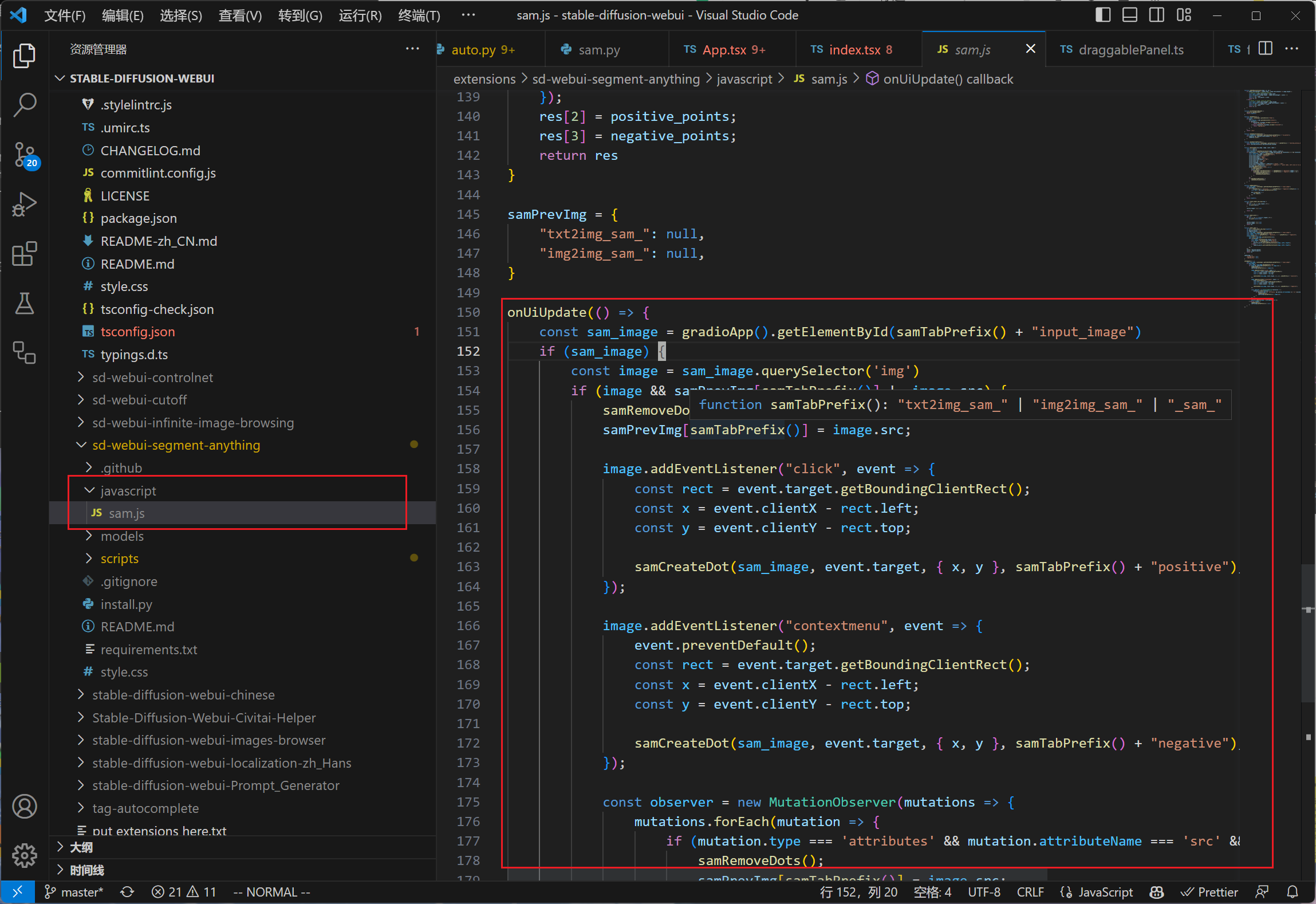The image size is (1316, 904).
Task: Toggle the bottom panel visibility
Action: click(x=1129, y=15)
